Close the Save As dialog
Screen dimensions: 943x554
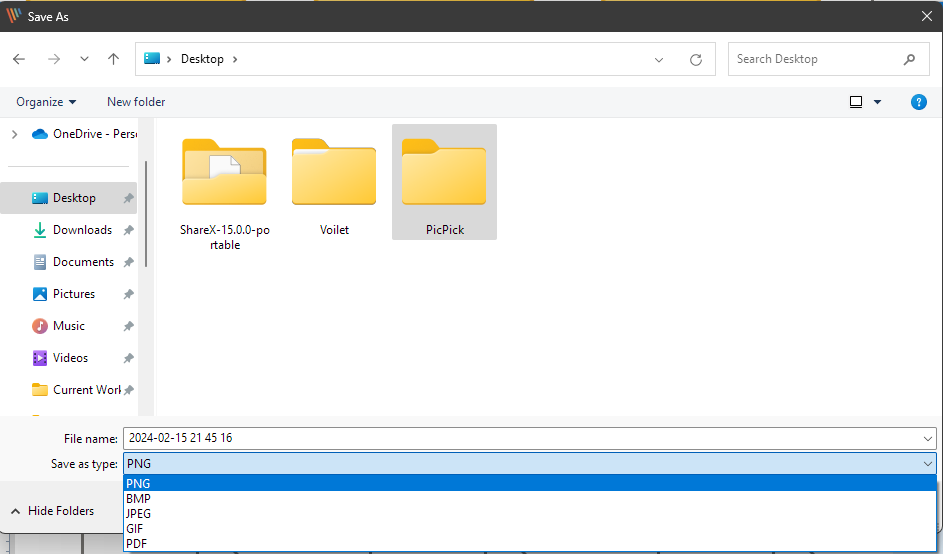(x=927, y=16)
